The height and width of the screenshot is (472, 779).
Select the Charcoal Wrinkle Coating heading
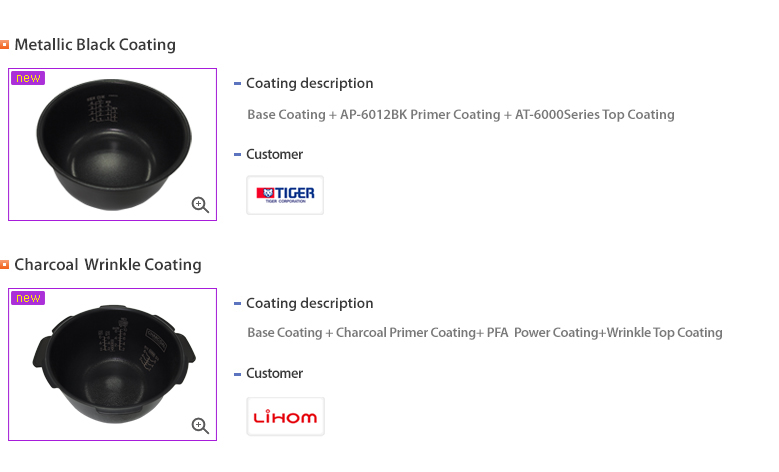click(x=108, y=265)
